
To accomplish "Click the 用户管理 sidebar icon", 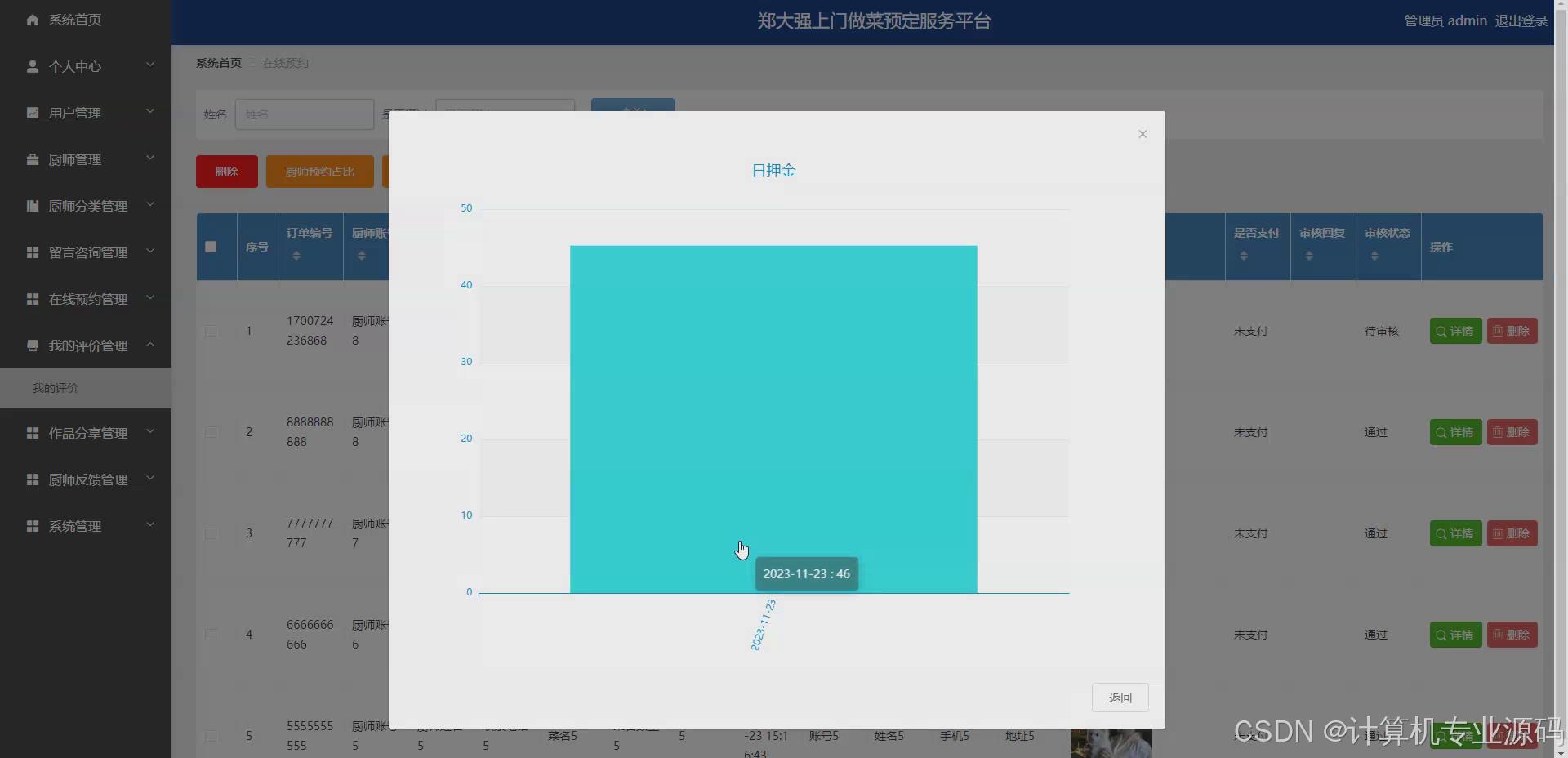I will coord(33,113).
